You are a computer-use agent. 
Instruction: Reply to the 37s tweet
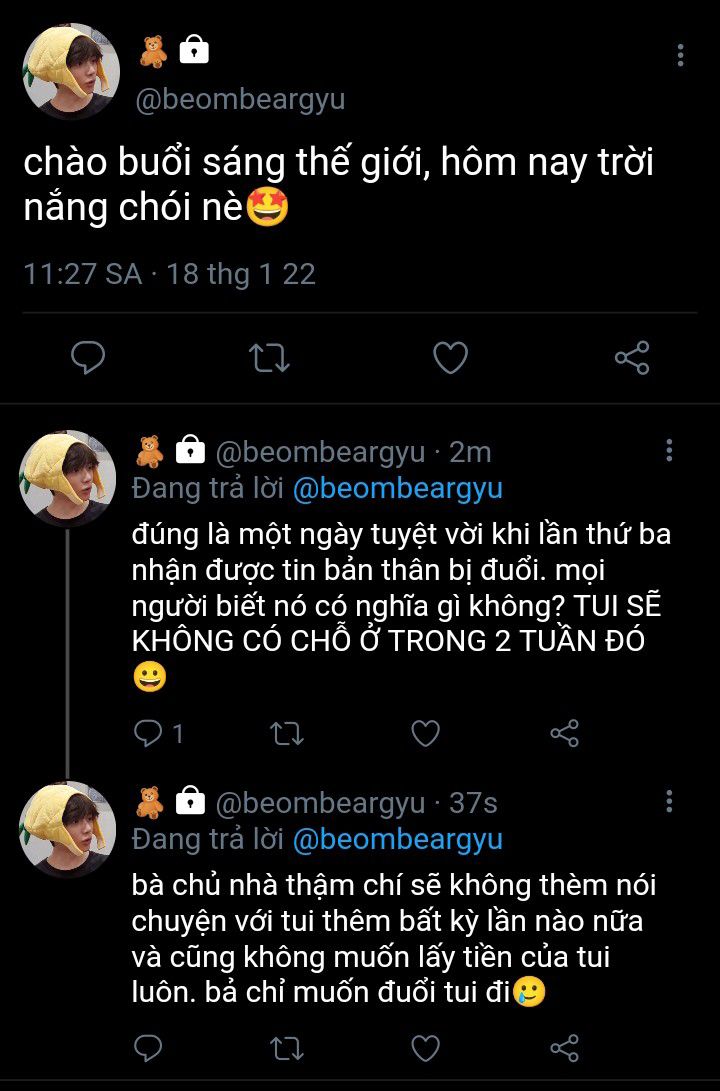pyautogui.click(x=147, y=1049)
